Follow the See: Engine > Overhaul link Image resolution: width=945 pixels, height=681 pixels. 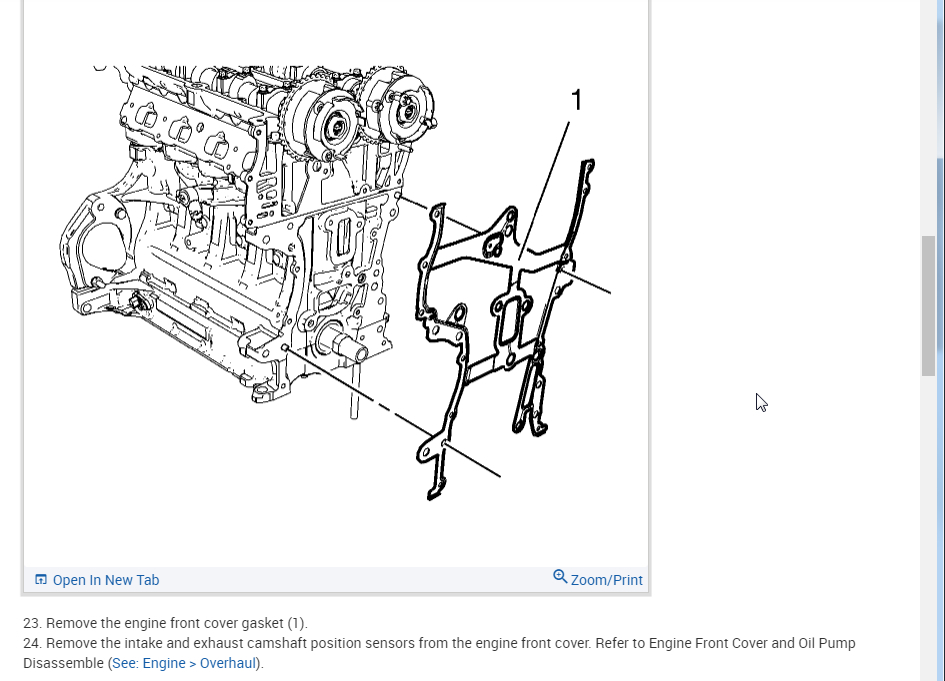coord(184,663)
